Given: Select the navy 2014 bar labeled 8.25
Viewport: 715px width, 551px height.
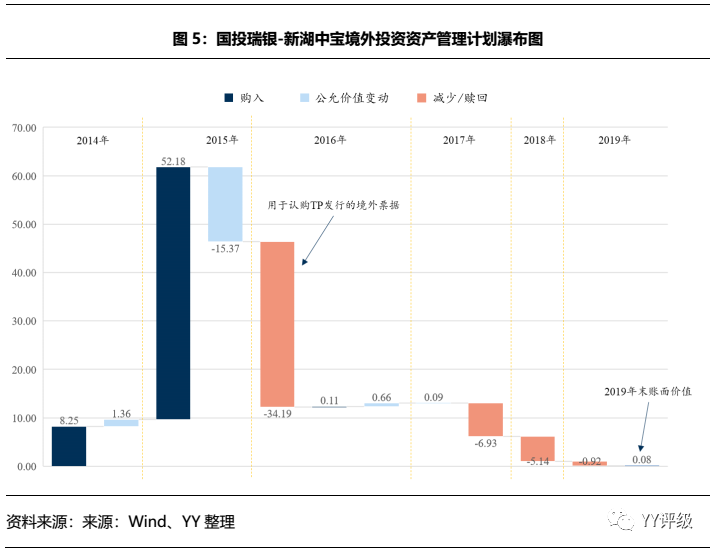Looking at the screenshot, I should coord(69,446).
